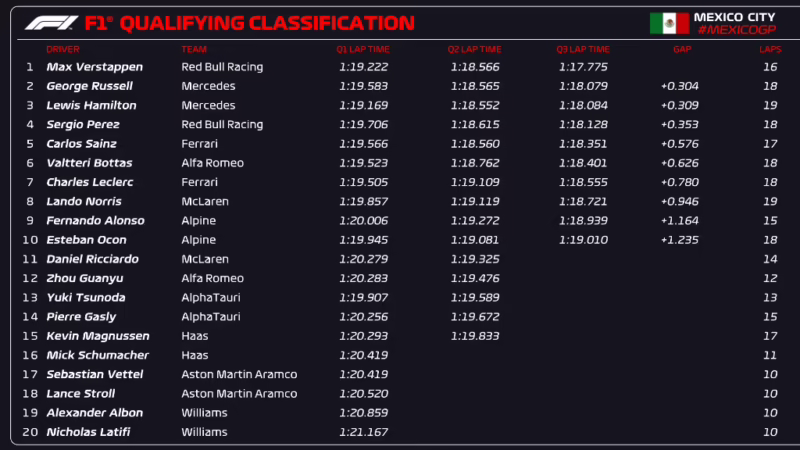Select driver Max Verstappen

[x=94, y=67]
